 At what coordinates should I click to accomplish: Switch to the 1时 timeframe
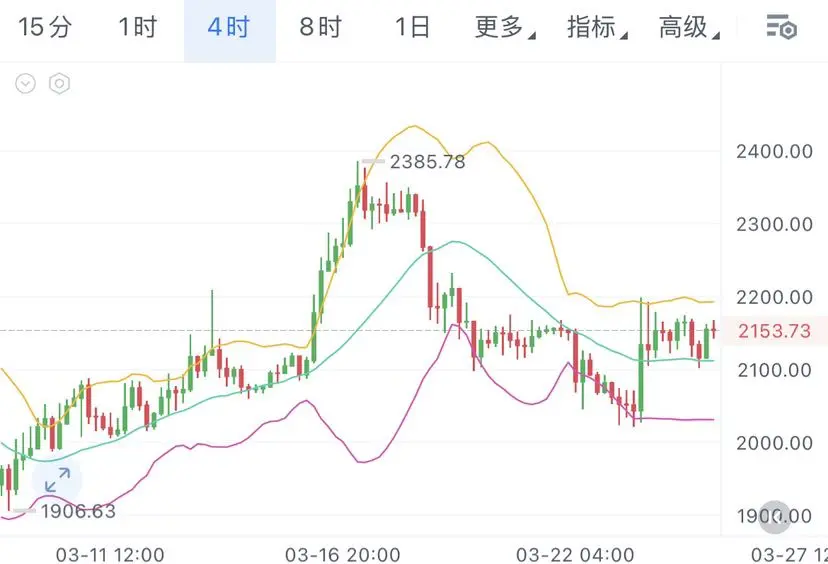(x=138, y=27)
